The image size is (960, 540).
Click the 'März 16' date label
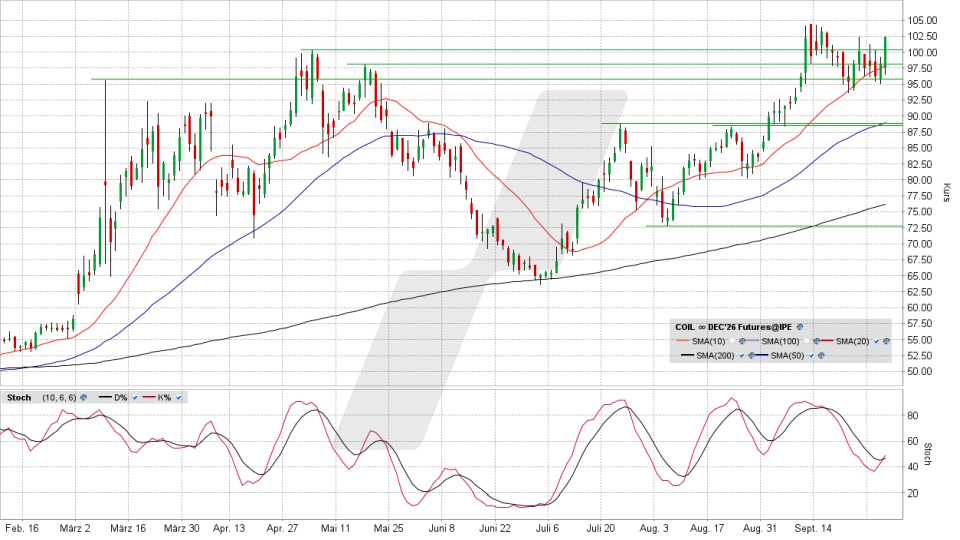pyautogui.click(x=128, y=528)
